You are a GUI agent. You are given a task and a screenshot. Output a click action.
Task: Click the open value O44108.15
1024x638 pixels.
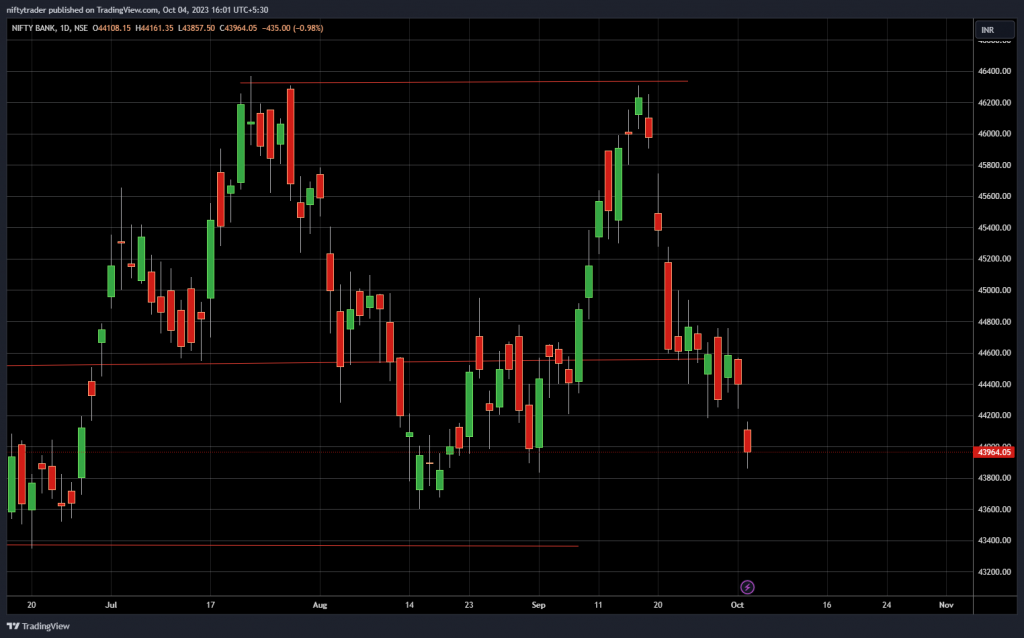pyautogui.click(x=112, y=28)
